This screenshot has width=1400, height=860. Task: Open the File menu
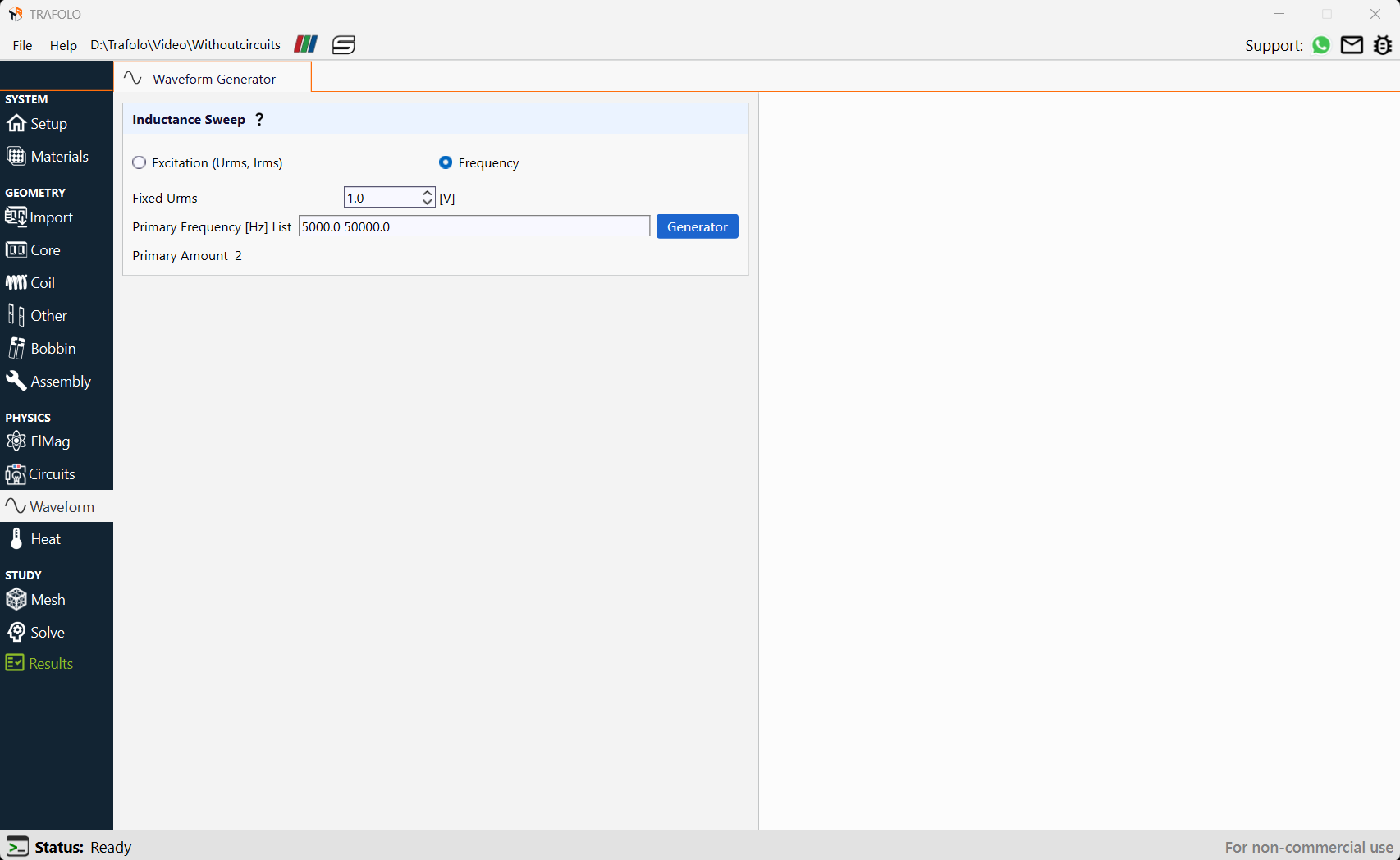pyautogui.click(x=22, y=45)
